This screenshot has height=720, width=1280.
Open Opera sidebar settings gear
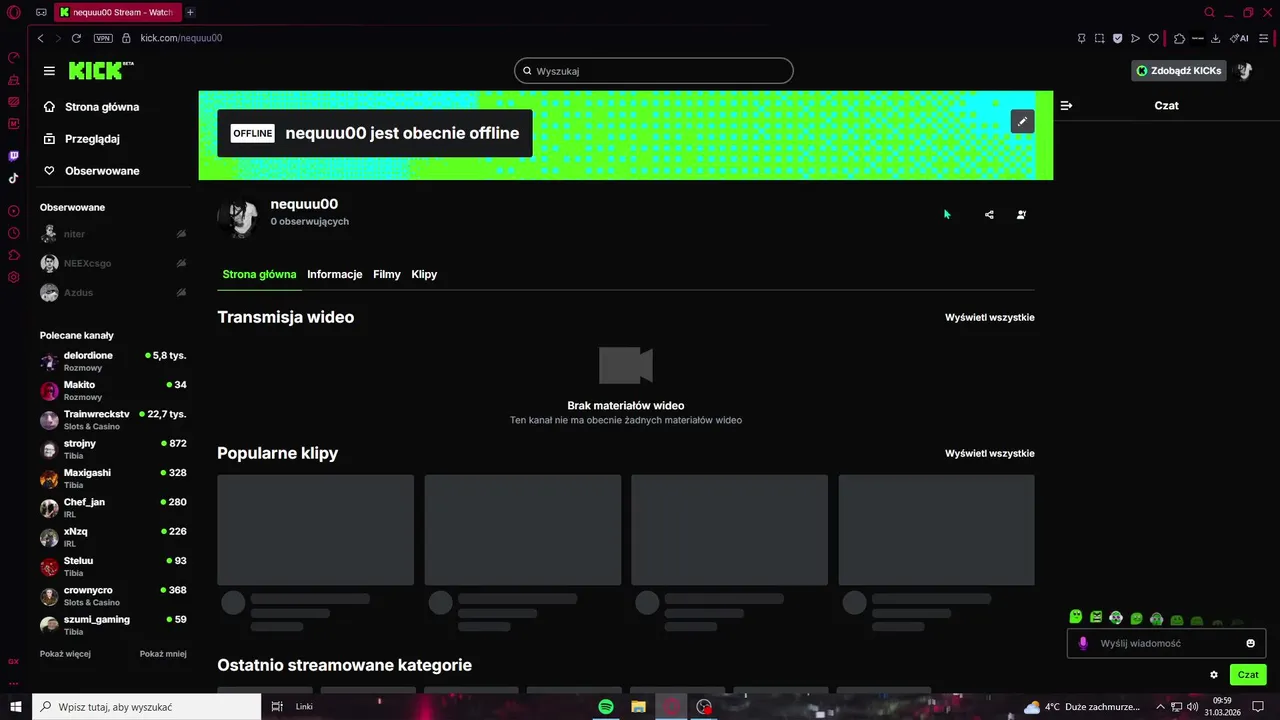point(14,277)
